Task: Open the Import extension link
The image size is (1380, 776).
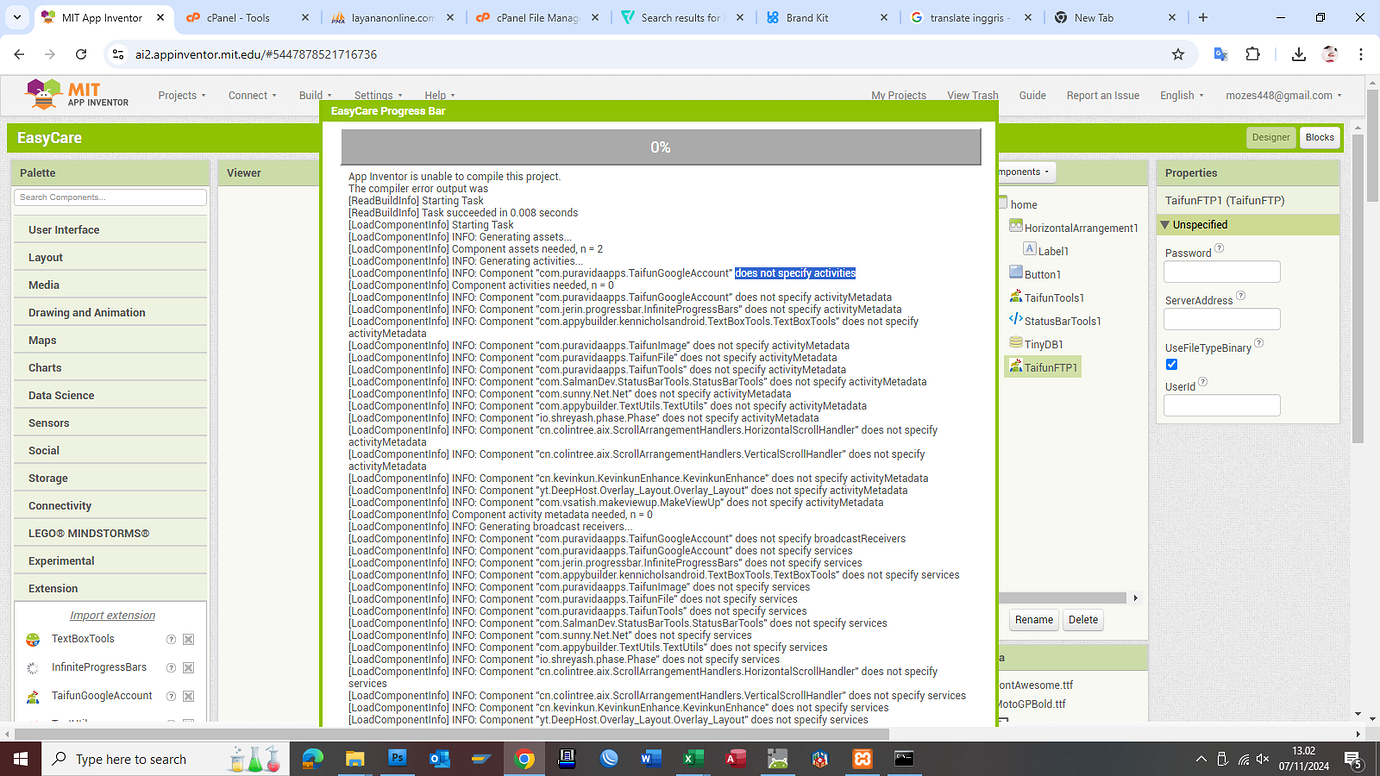Action: coord(110,615)
